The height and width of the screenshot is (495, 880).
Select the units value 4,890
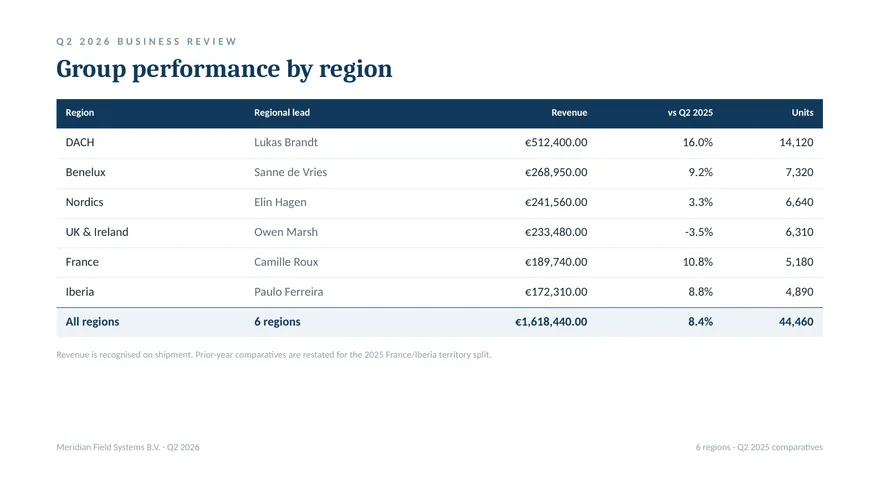click(799, 292)
